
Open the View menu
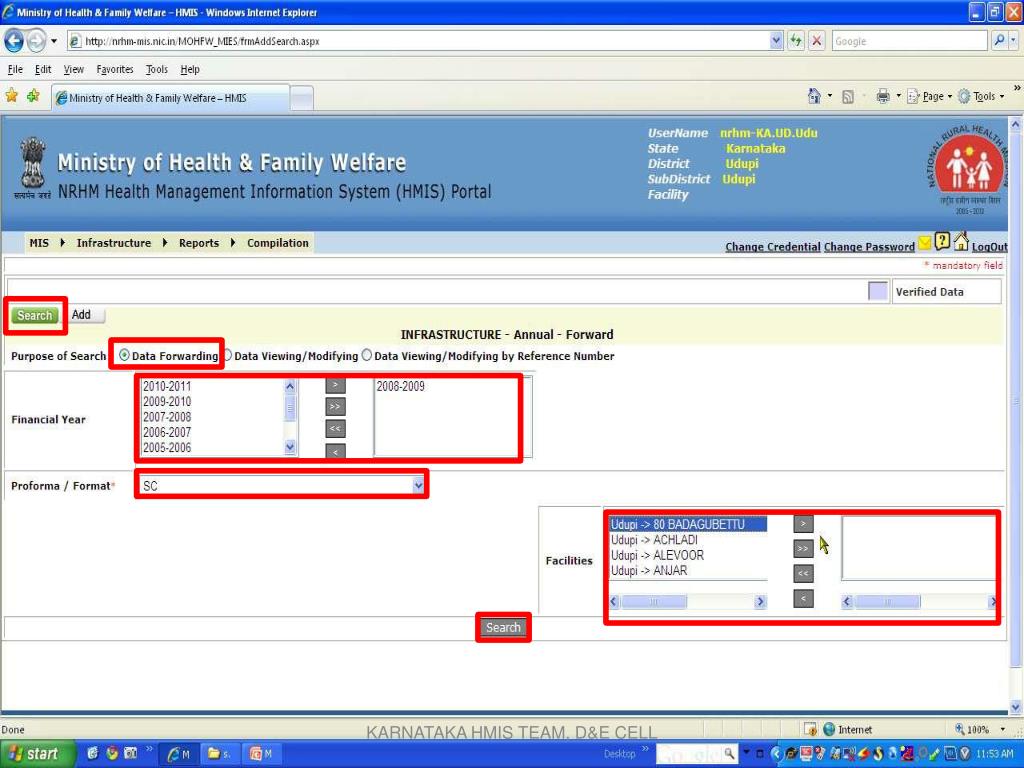tap(73, 69)
